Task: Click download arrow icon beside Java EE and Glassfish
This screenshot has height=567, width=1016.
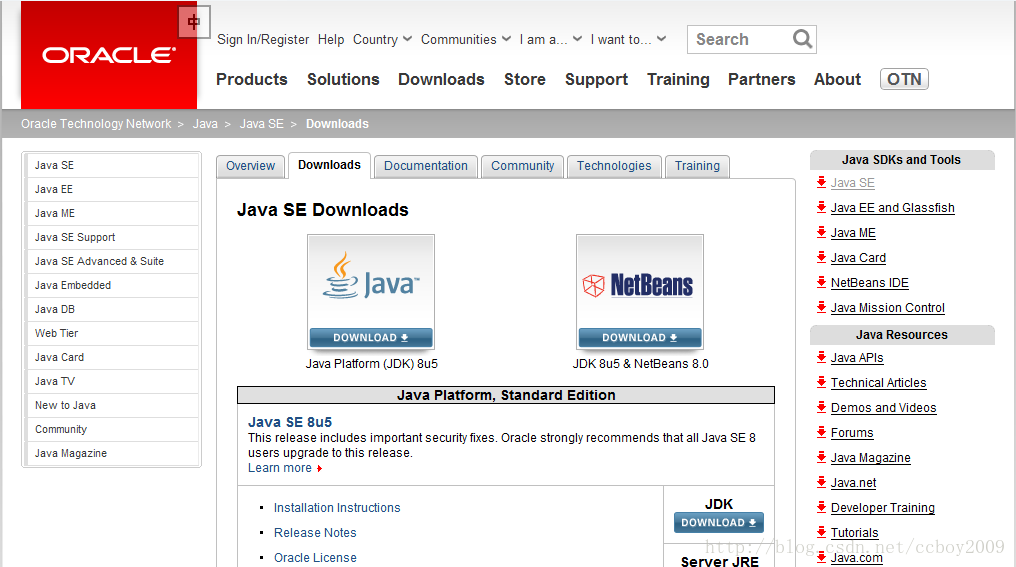Action: coord(822,207)
